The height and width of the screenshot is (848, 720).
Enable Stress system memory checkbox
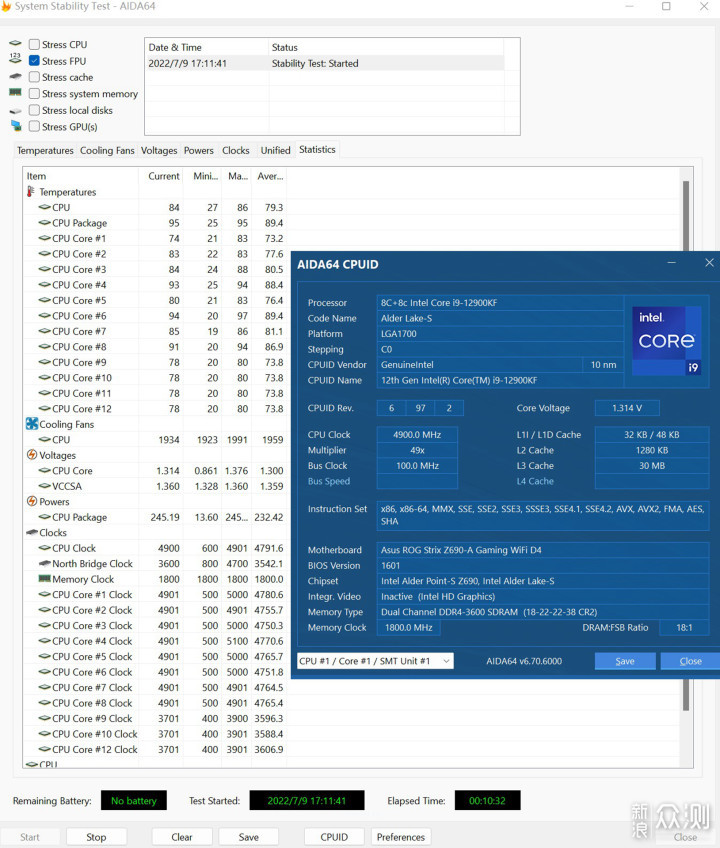(34, 94)
